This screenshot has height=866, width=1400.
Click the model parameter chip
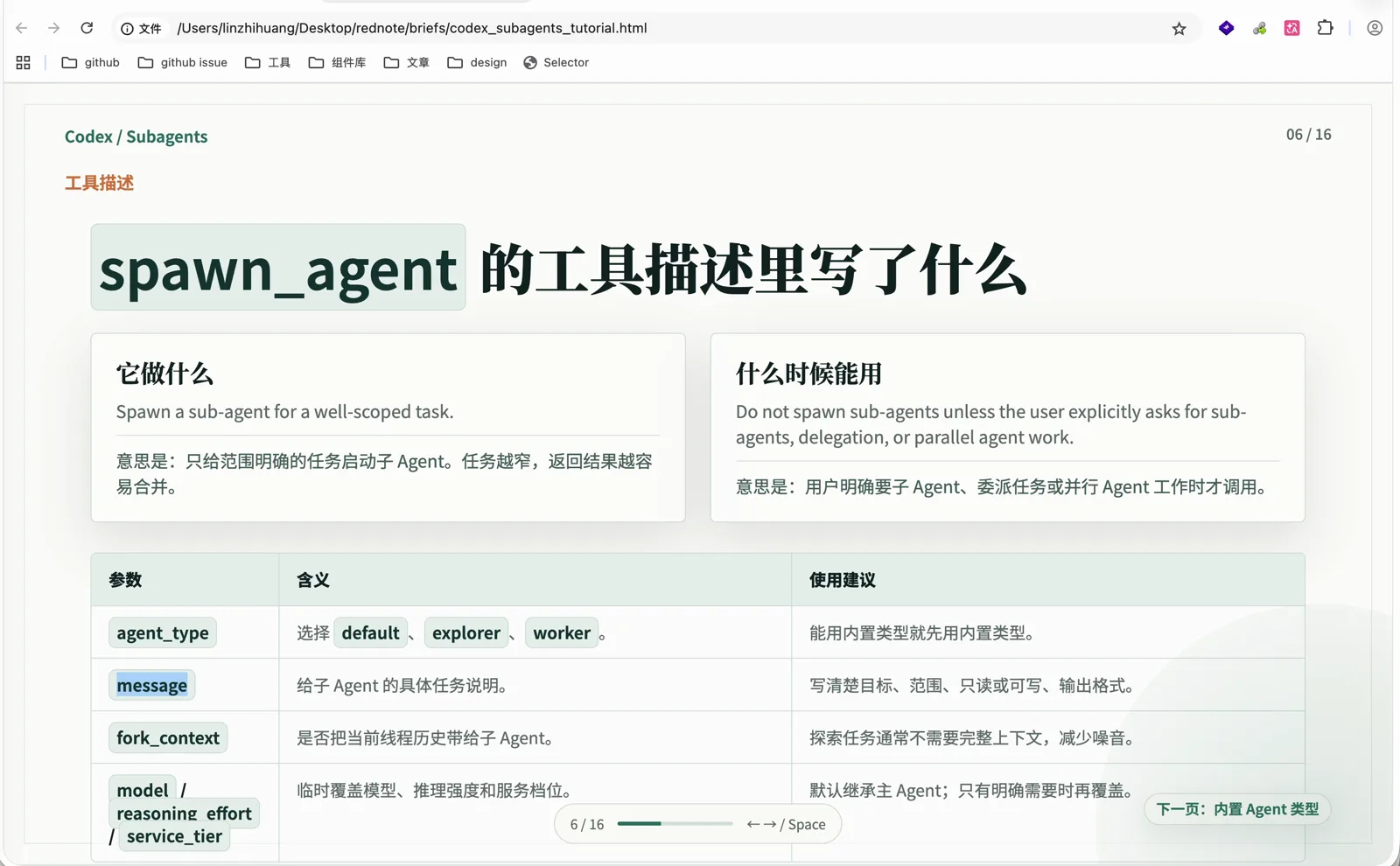pos(143,790)
